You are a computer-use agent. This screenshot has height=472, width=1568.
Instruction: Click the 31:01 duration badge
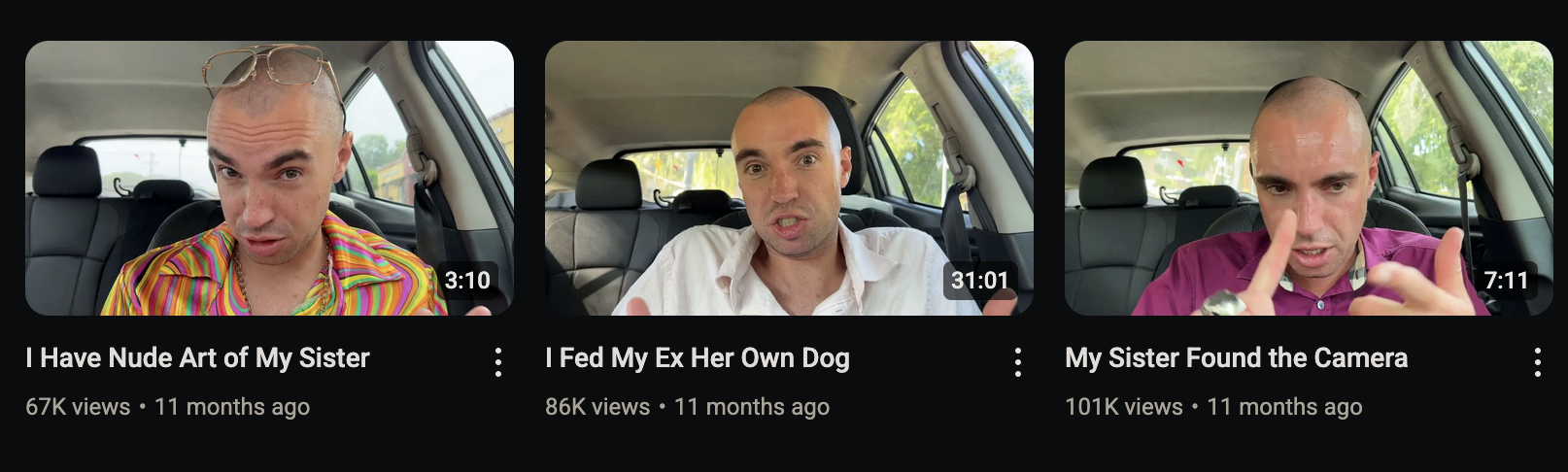[x=979, y=281]
